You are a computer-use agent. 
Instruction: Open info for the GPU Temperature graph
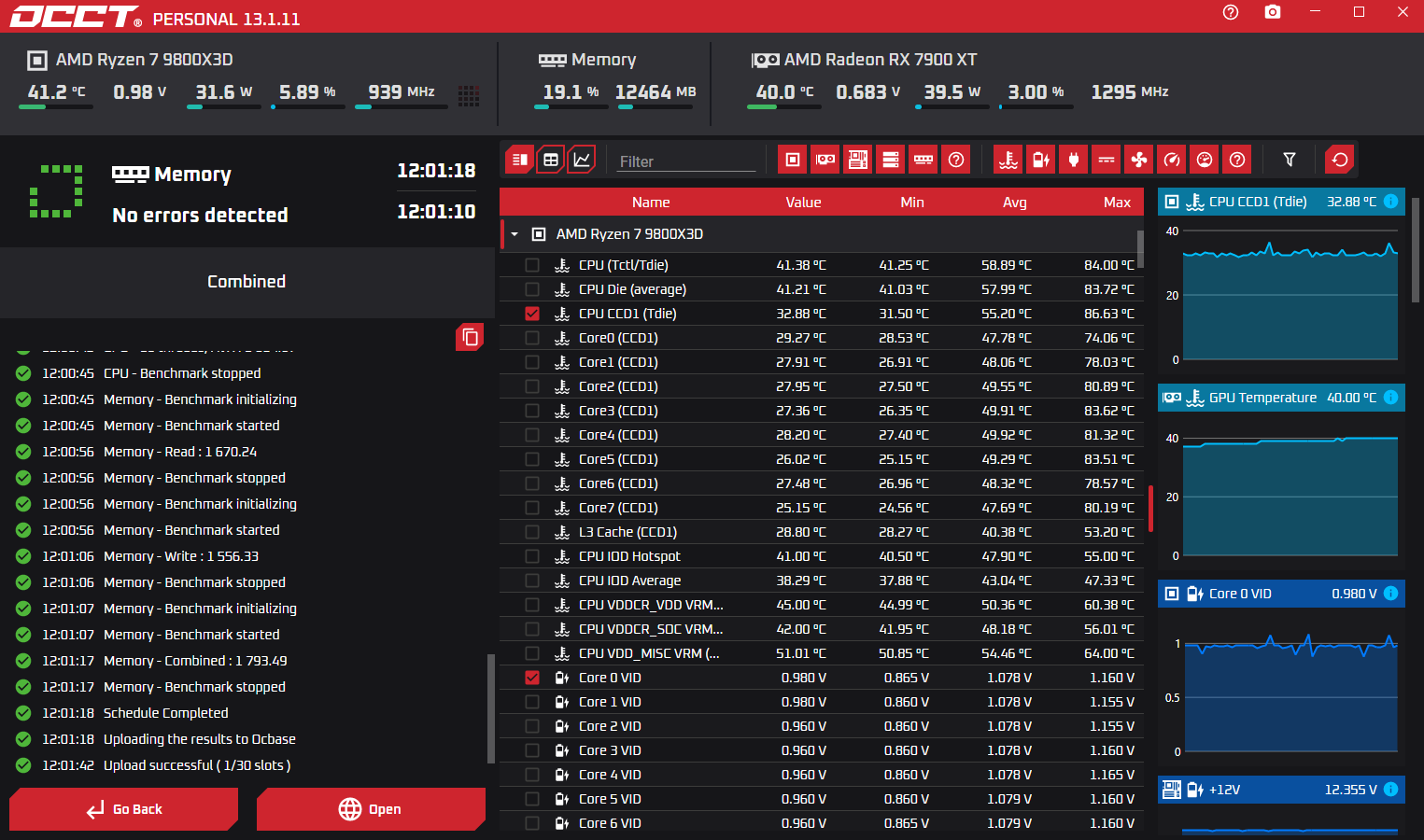tap(1390, 398)
